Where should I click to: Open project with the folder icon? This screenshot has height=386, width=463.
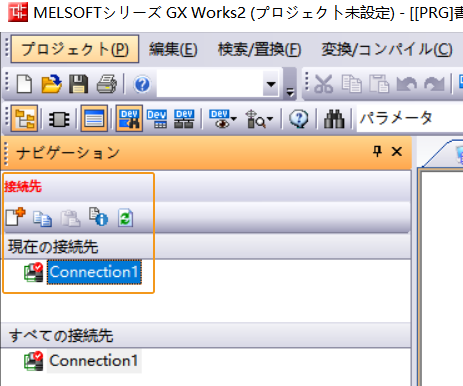(51, 84)
